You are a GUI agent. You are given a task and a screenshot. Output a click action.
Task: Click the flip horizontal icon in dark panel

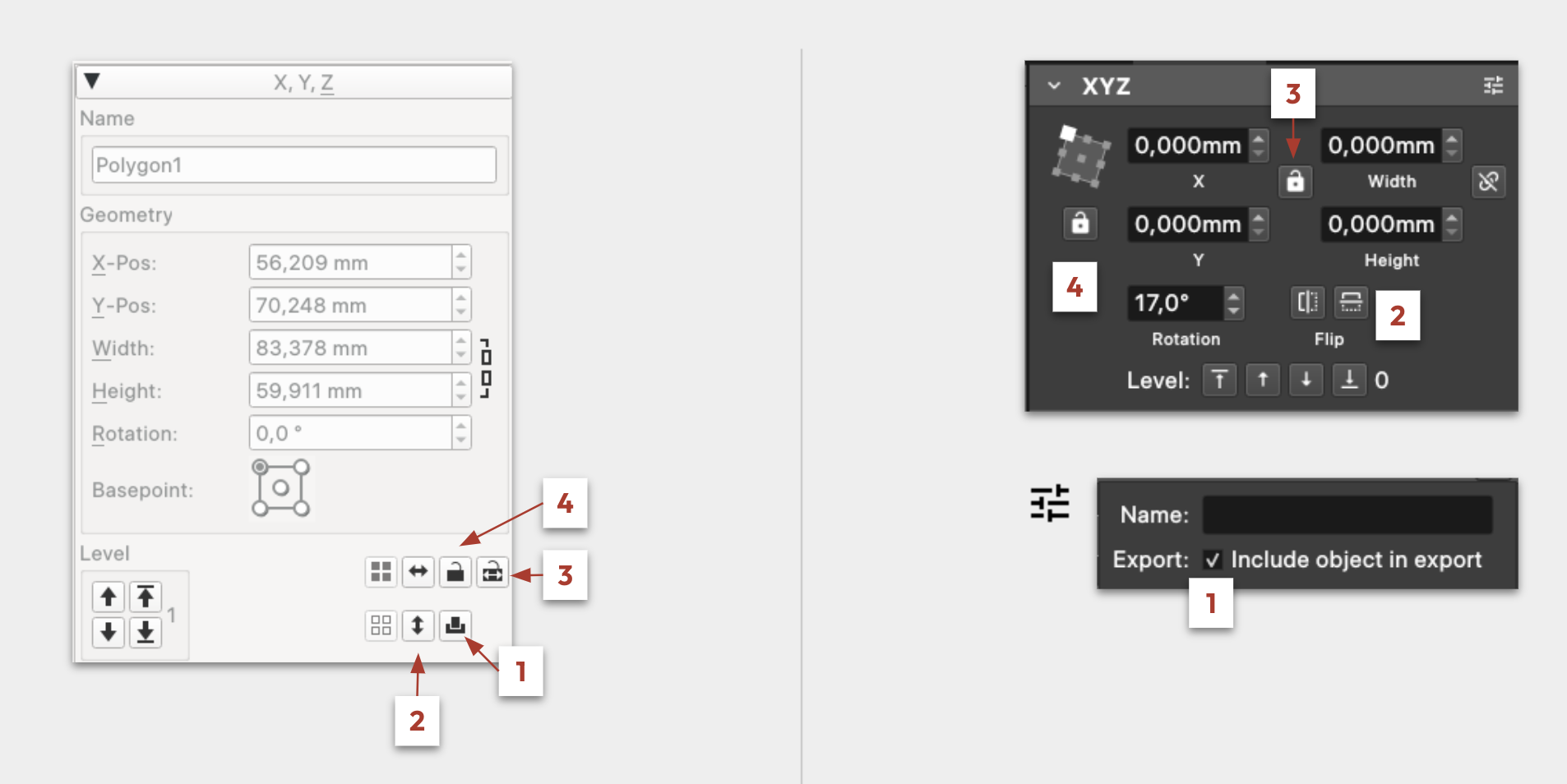[1307, 302]
